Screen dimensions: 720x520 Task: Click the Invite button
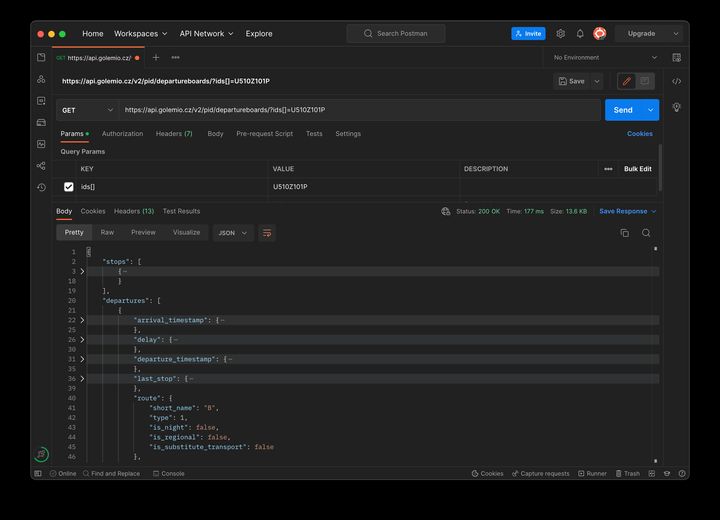[x=528, y=34]
